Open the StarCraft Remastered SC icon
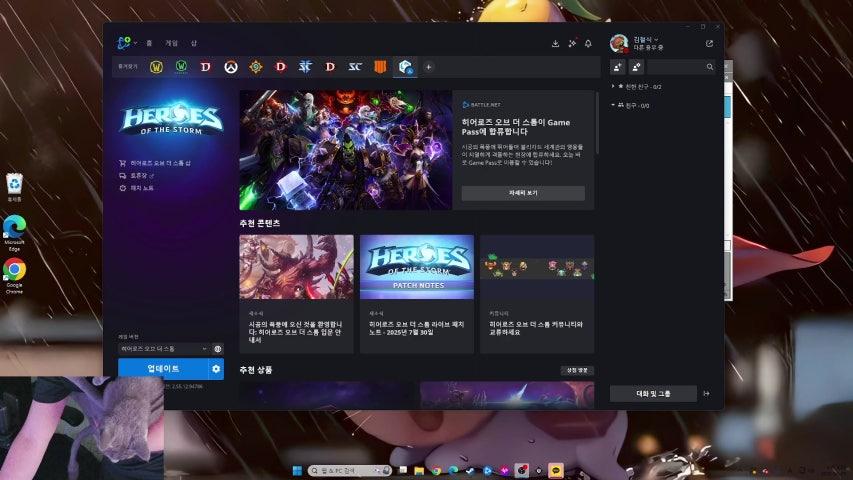Screen dimensions: 853x480 355,67
